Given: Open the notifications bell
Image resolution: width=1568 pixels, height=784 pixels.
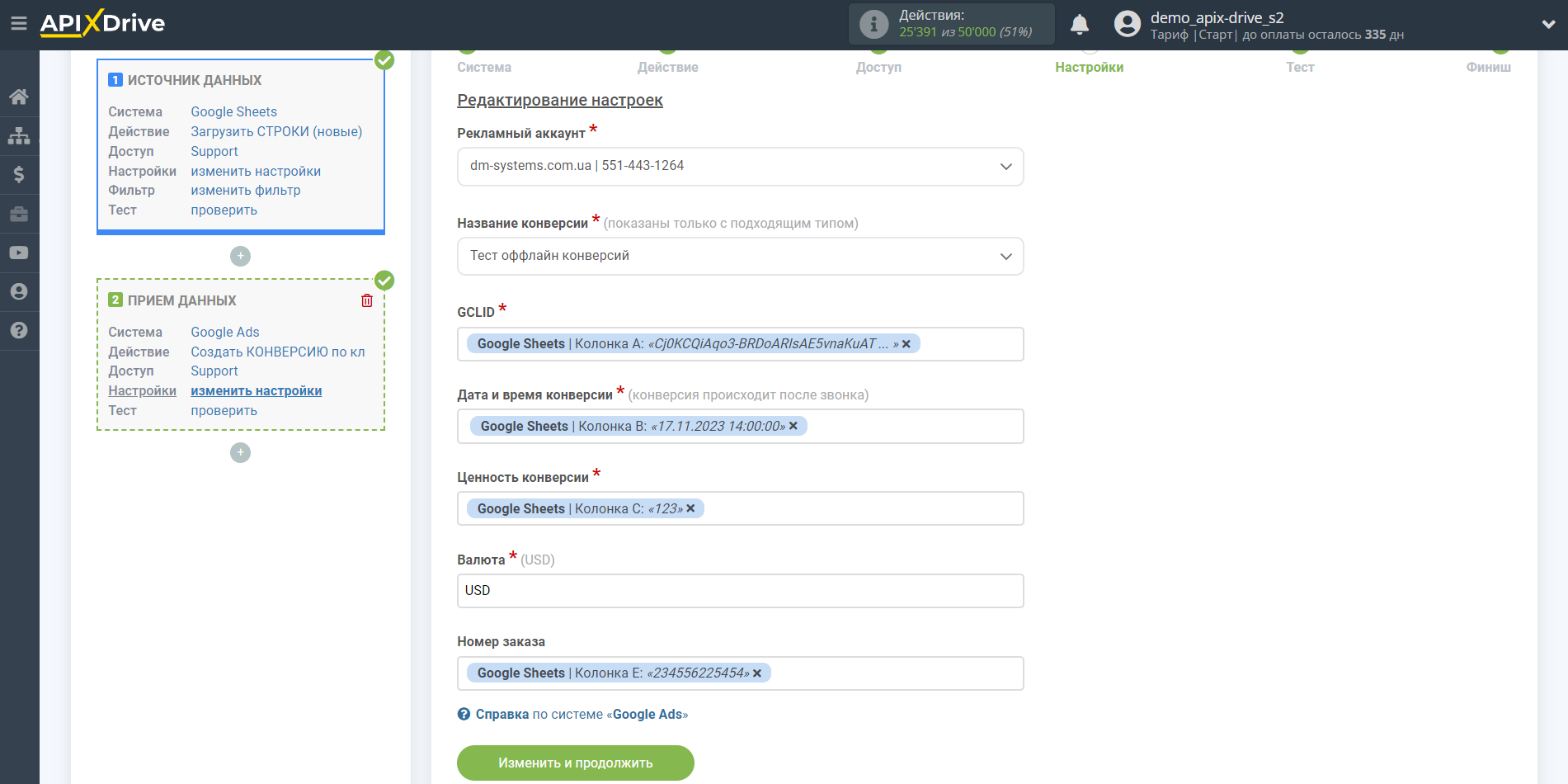Looking at the screenshot, I should [1079, 24].
